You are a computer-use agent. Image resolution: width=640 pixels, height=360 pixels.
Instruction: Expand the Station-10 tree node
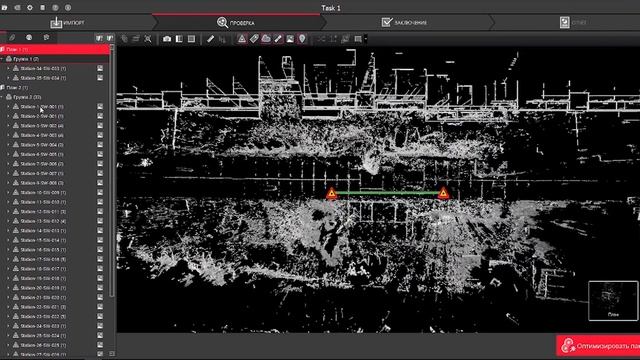(x=8, y=192)
